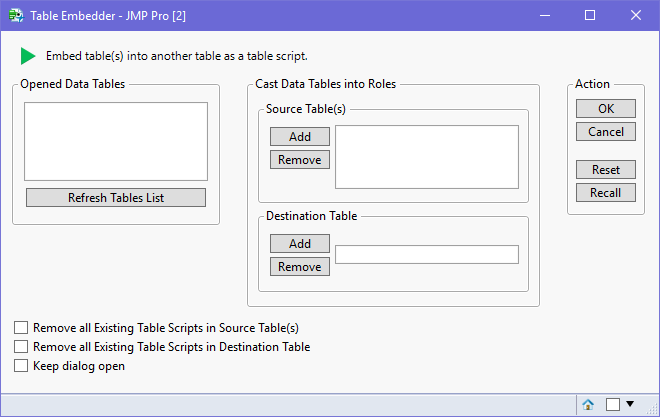Image resolution: width=660 pixels, height=417 pixels.
Task: Click the Destination Table field
Action: [x=427, y=255]
